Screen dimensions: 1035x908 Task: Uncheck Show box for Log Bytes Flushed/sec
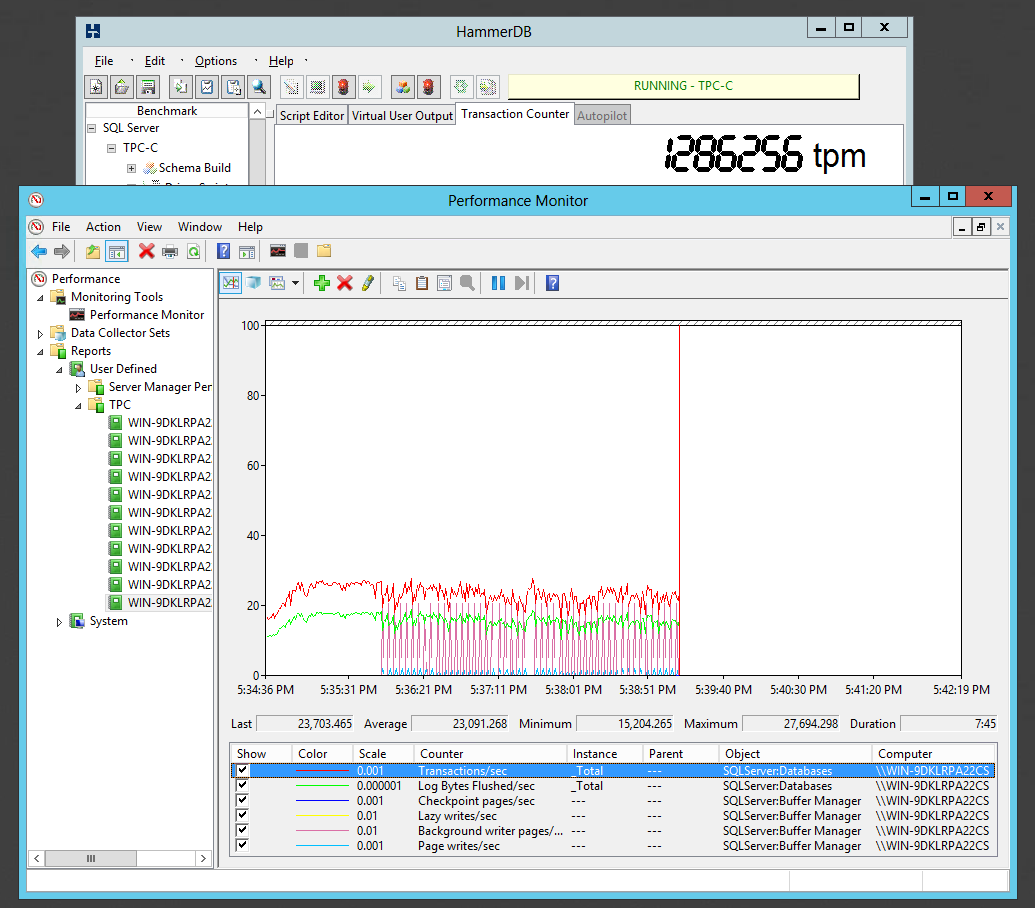pyautogui.click(x=242, y=785)
